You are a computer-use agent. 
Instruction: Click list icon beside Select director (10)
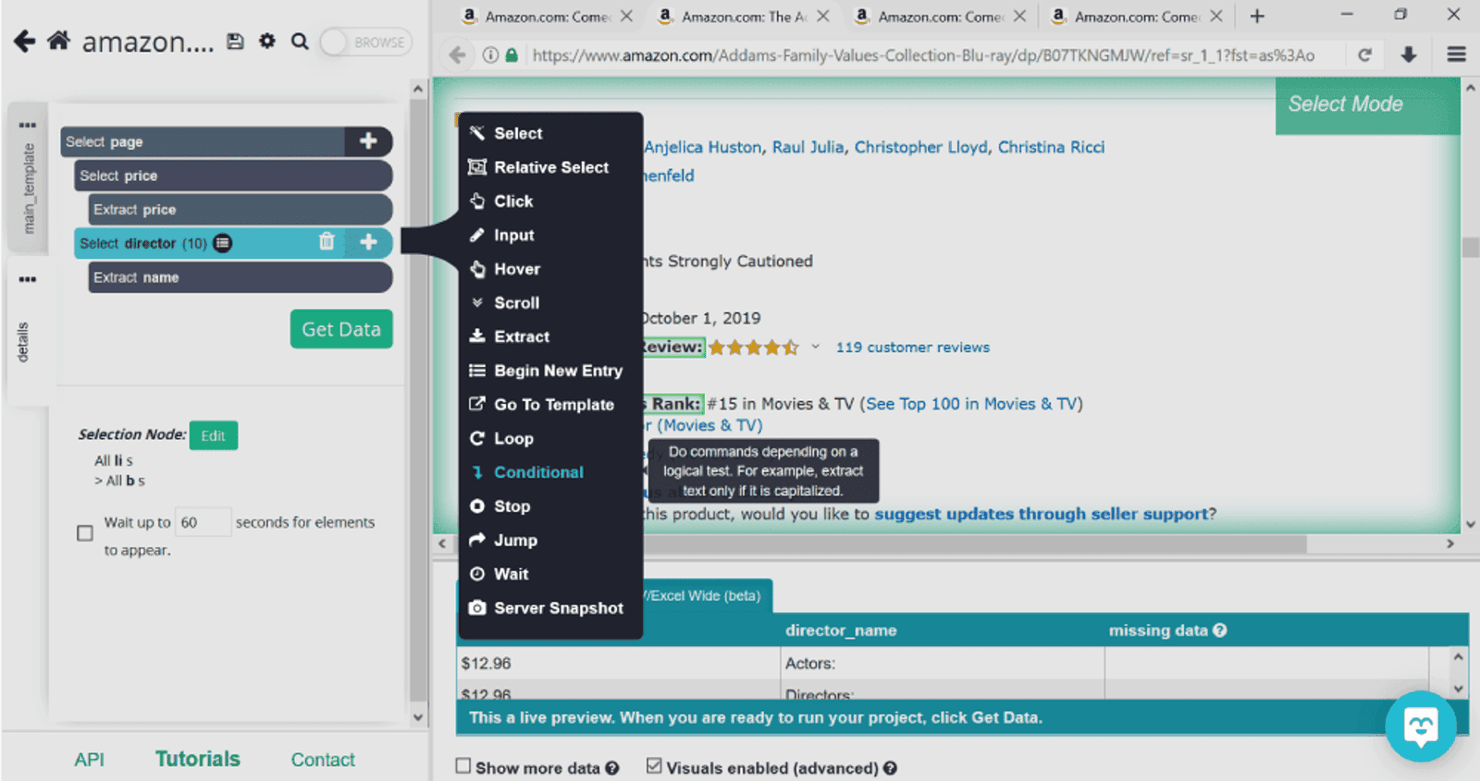[223, 243]
